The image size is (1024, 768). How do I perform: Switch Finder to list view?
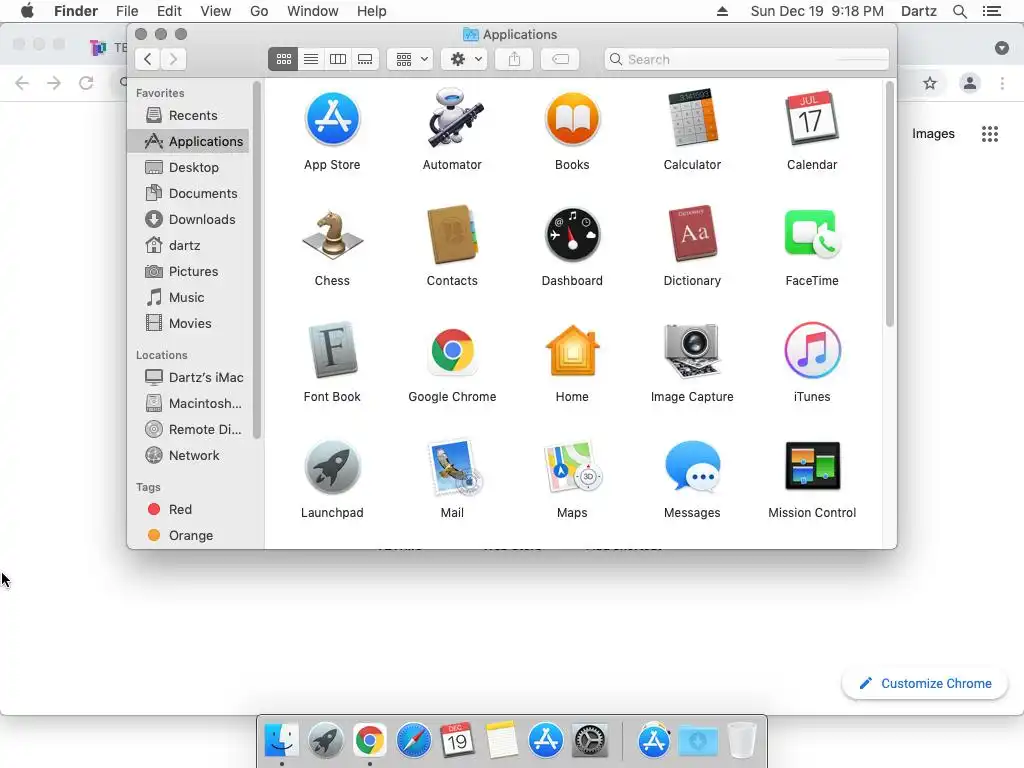311,59
